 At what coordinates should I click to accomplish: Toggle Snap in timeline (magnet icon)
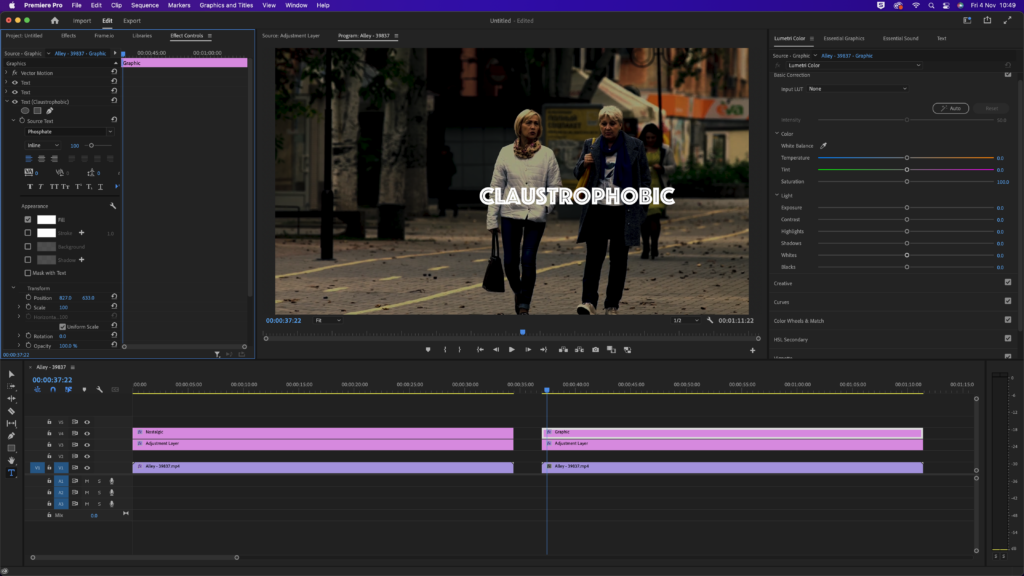53,390
